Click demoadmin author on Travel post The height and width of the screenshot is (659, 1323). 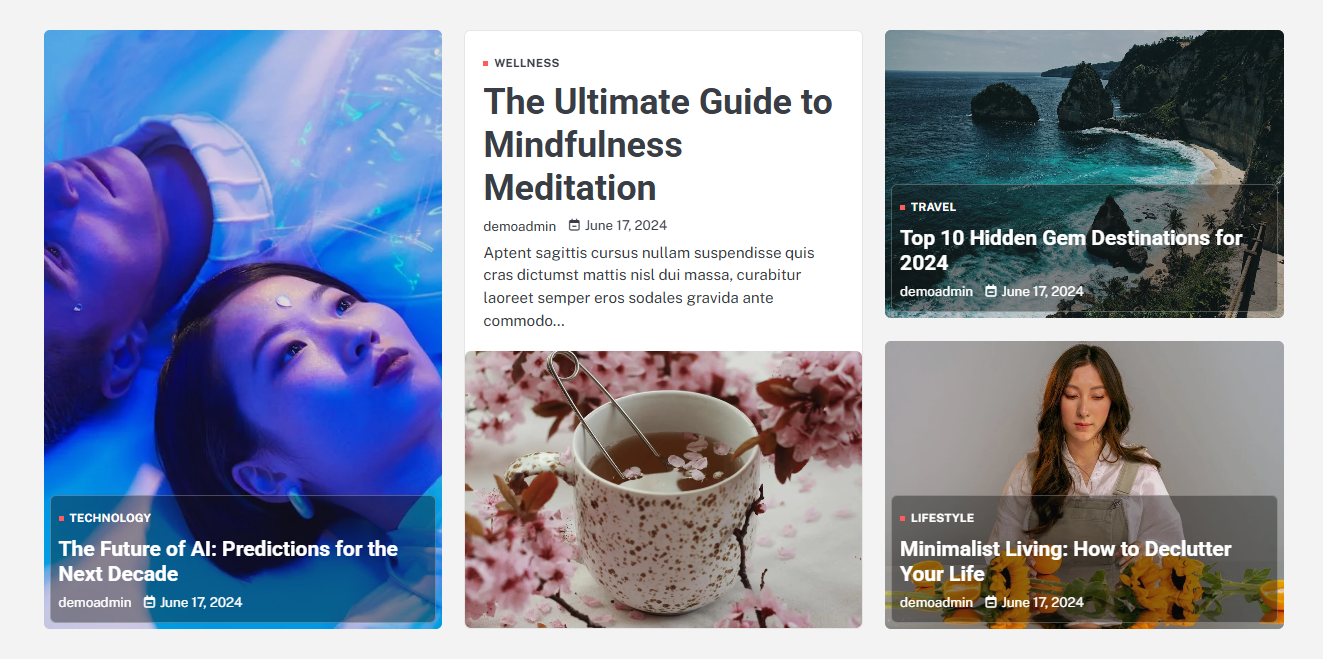(936, 291)
